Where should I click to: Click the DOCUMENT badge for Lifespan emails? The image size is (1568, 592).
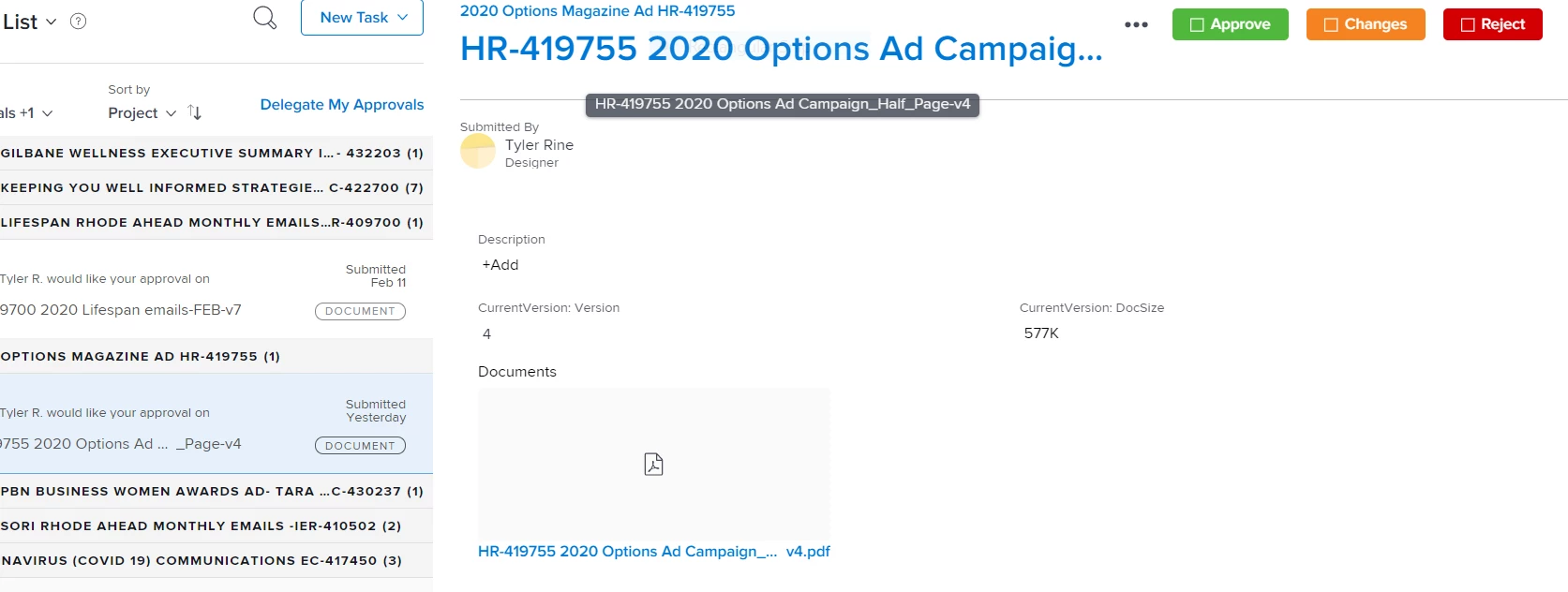[x=360, y=311]
